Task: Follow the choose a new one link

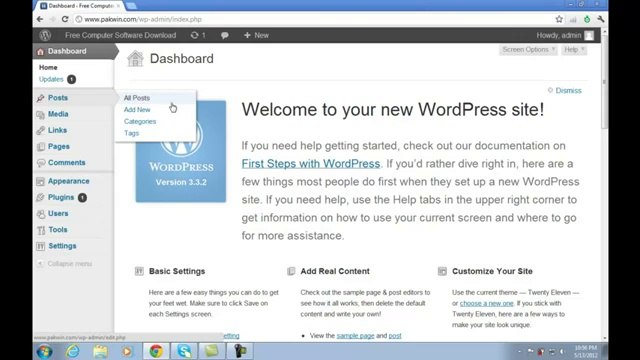Action: pos(487,303)
